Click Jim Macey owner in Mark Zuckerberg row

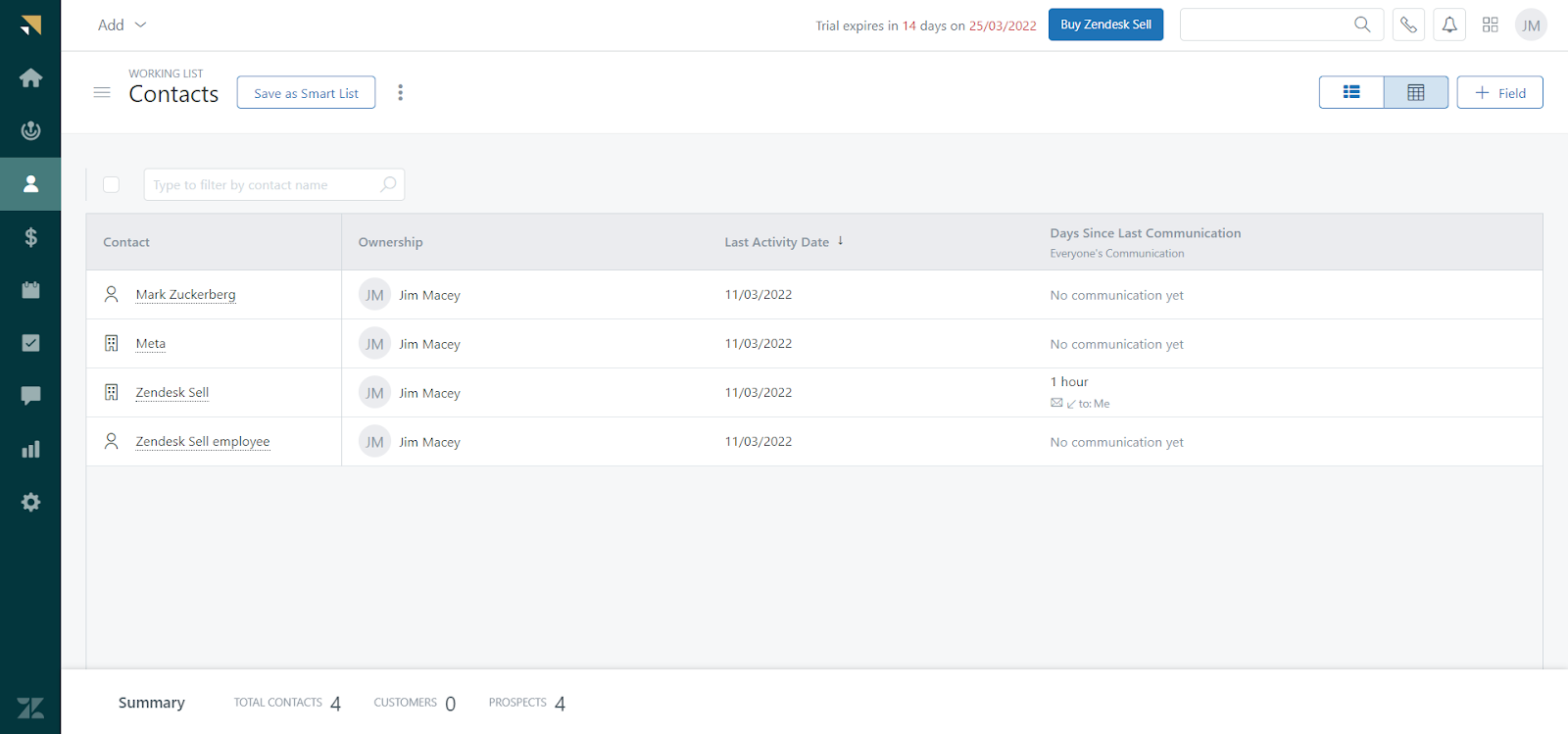point(429,295)
